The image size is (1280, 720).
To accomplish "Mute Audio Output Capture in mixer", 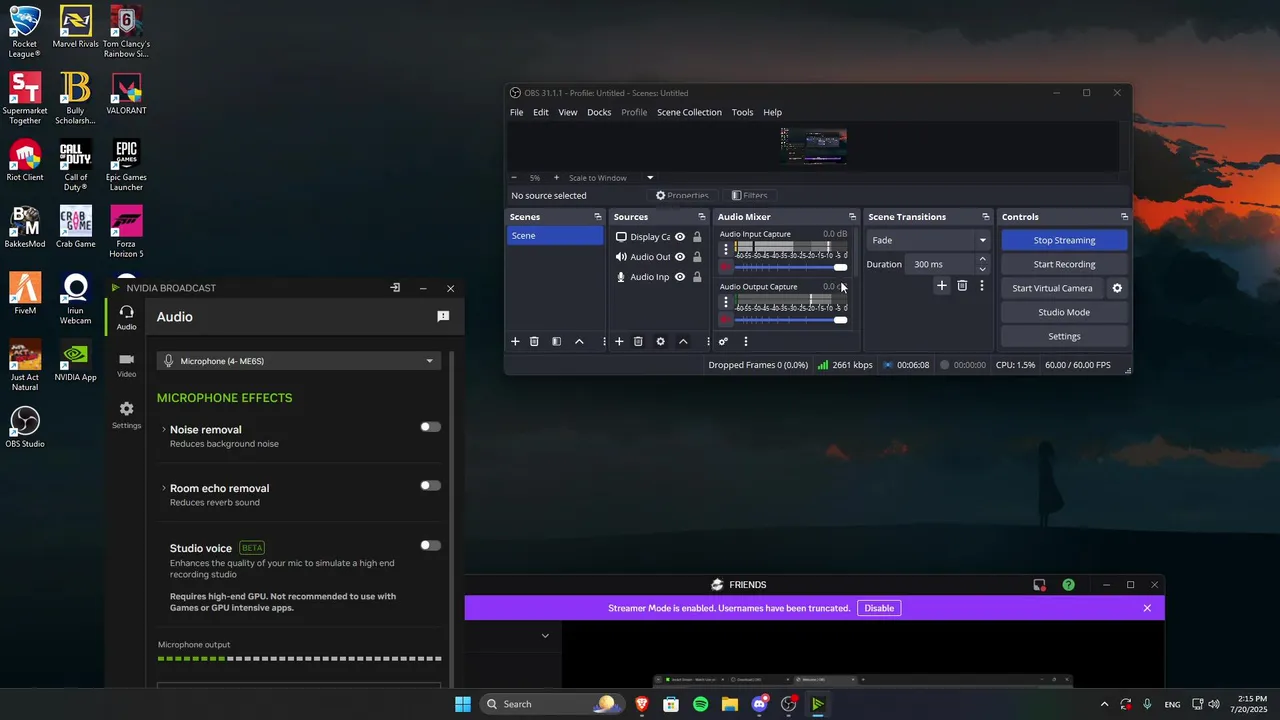I will 726,320.
